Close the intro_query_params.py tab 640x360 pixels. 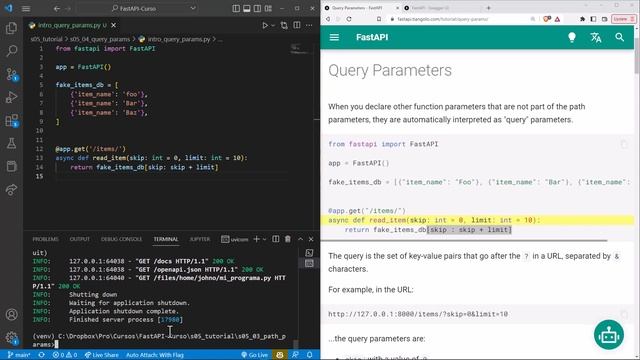(113, 25)
